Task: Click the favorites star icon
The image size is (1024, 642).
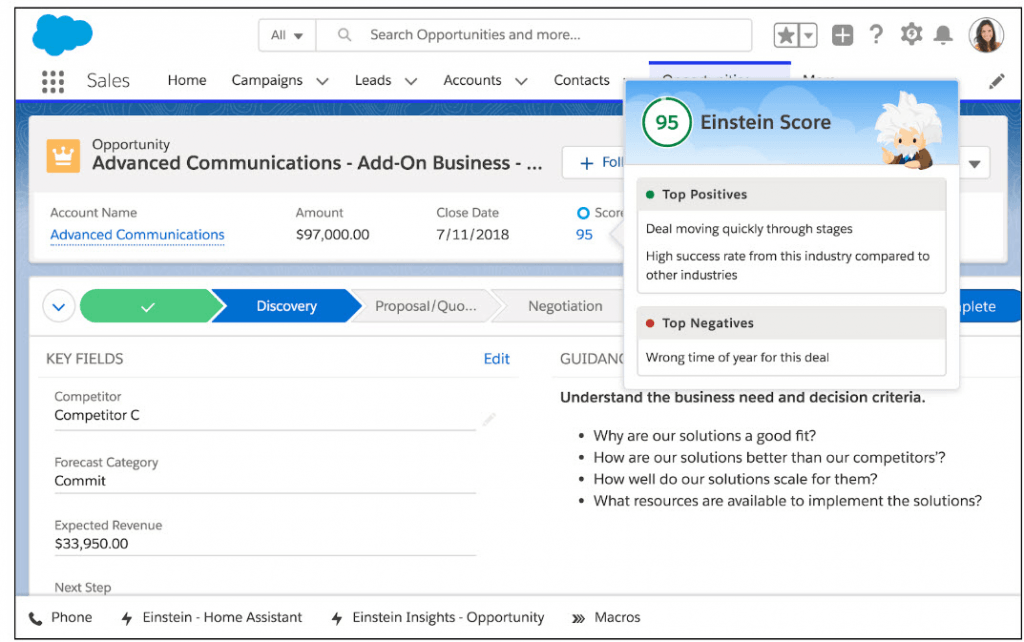Action: pyautogui.click(x=786, y=35)
